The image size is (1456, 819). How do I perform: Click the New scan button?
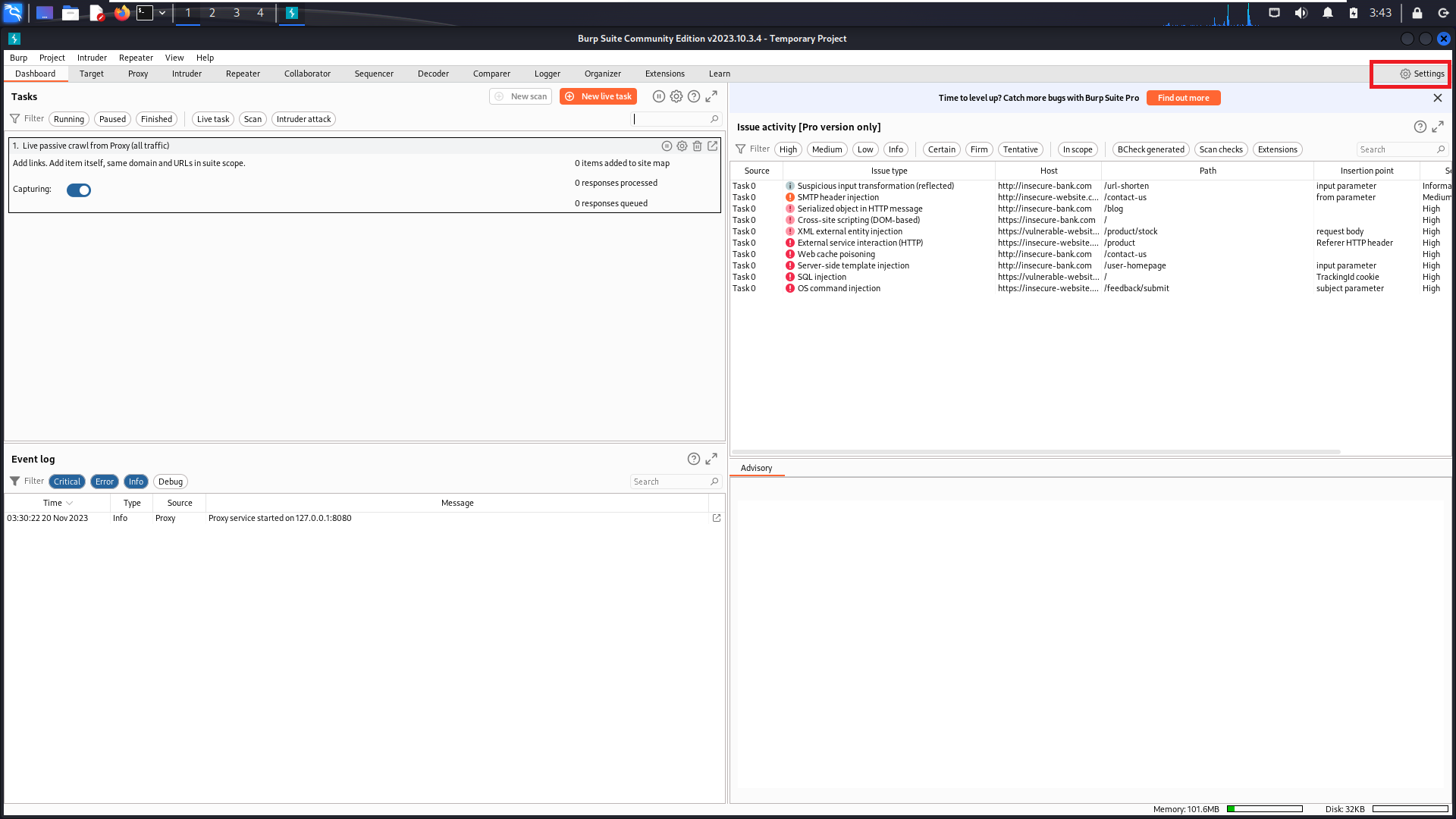[520, 96]
